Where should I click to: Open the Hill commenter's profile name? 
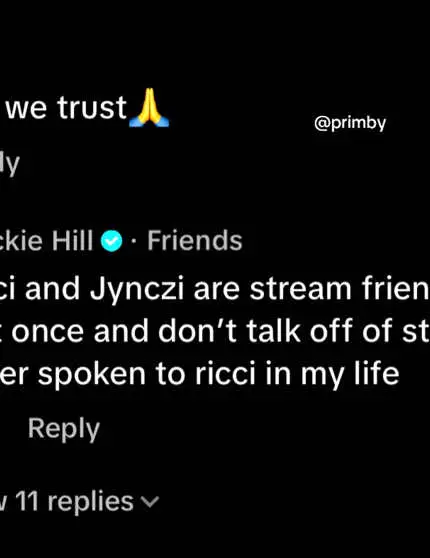(x=46, y=241)
